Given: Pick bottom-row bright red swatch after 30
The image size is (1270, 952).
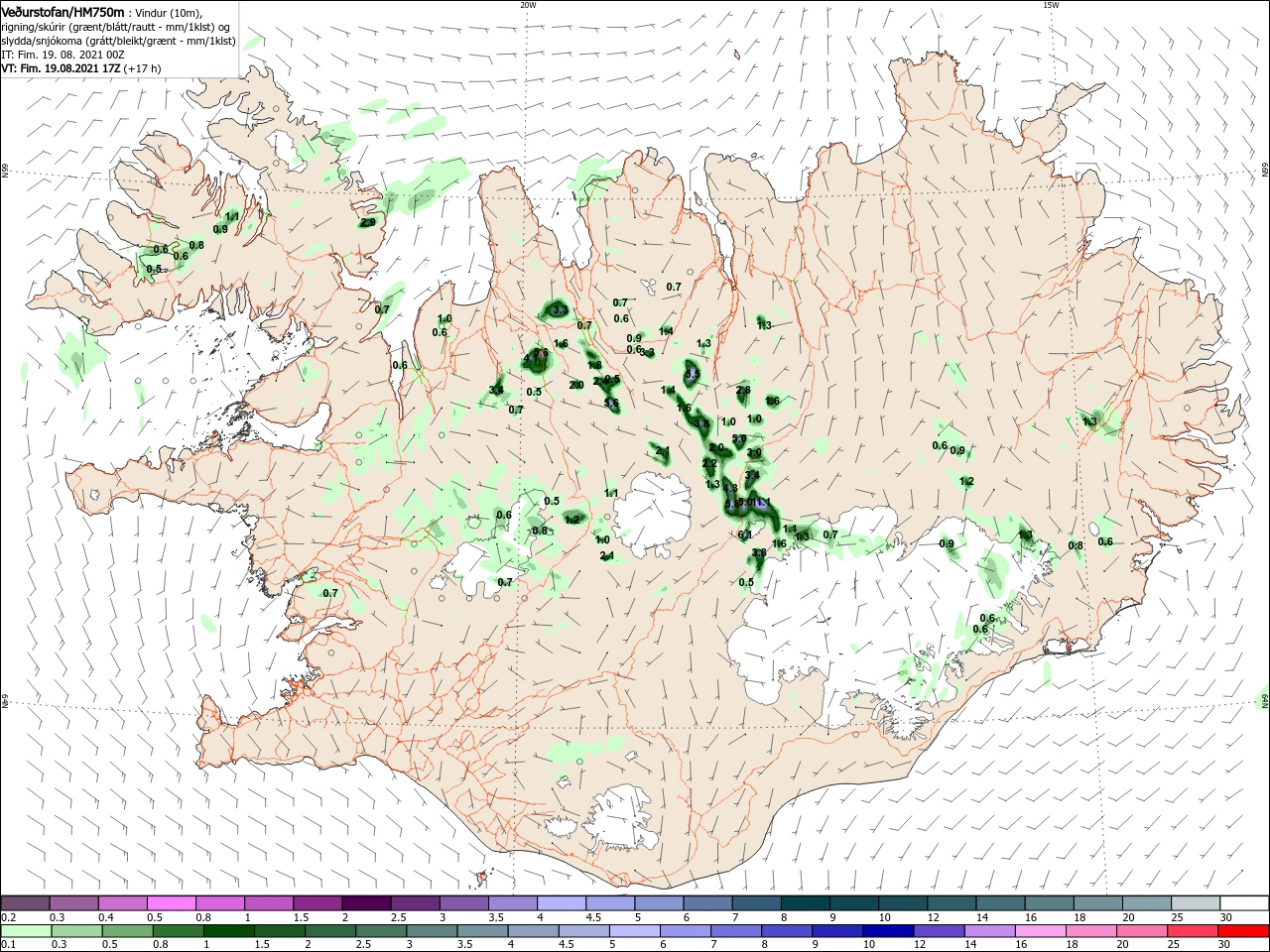Looking at the screenshot, I should (1245, 931).
